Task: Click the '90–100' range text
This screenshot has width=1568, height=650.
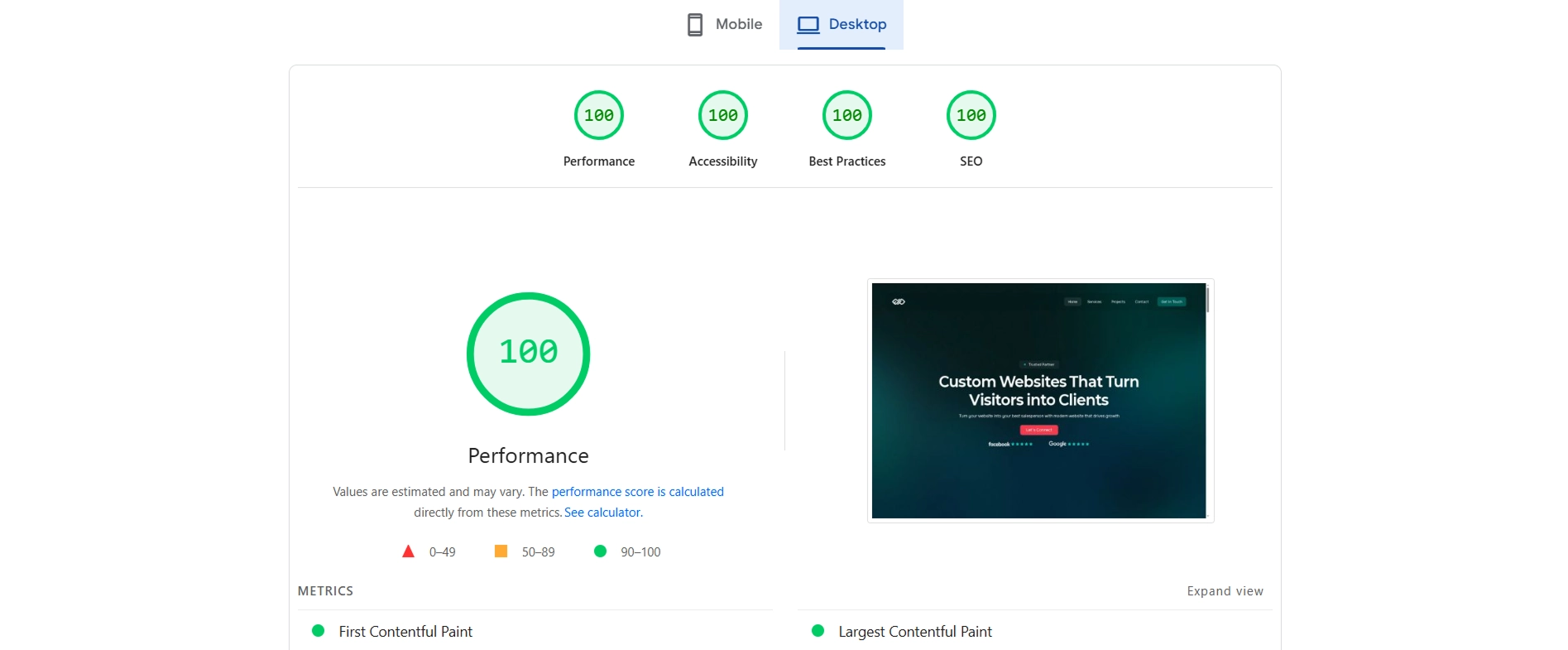Action: click(x=640, y=552)
